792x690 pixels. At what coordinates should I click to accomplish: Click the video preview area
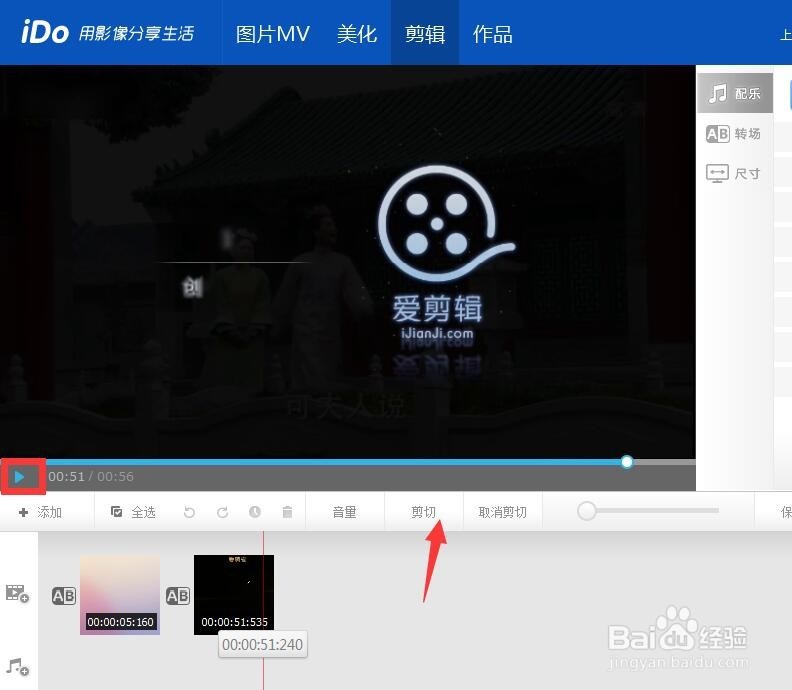coord(348,261)
